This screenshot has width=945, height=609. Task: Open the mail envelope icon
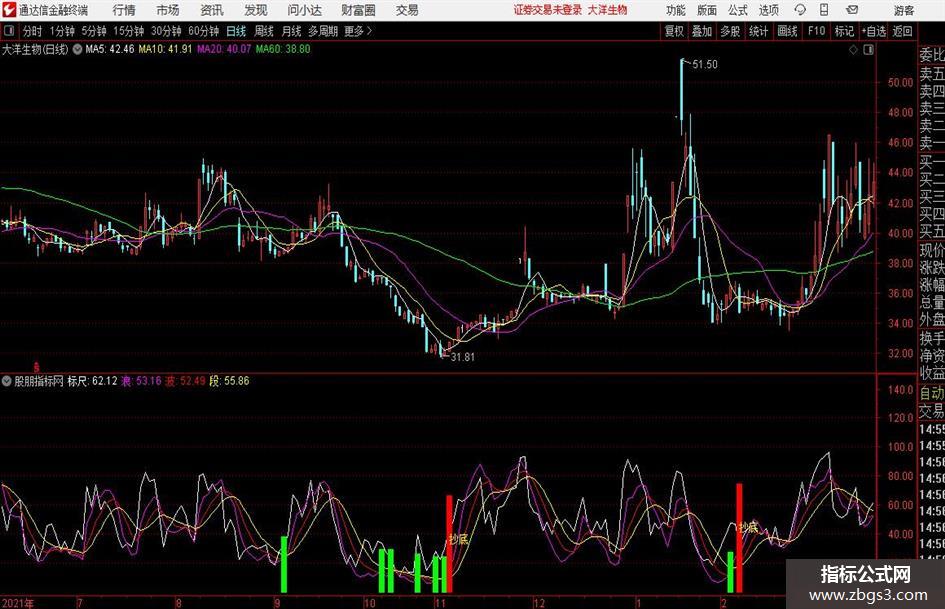(x=852, y=10)
